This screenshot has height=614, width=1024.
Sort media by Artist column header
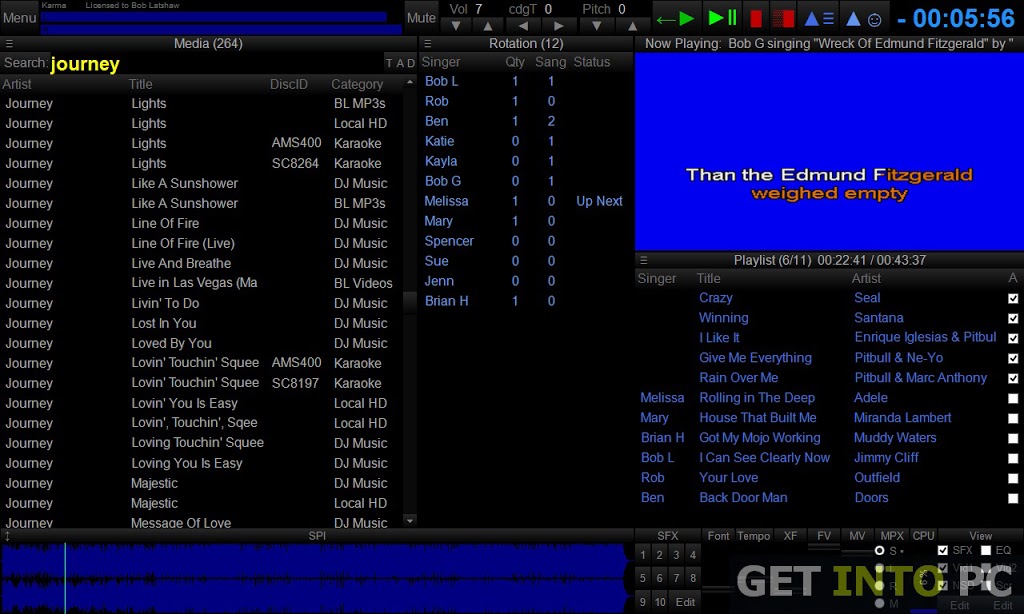[17, 84]
